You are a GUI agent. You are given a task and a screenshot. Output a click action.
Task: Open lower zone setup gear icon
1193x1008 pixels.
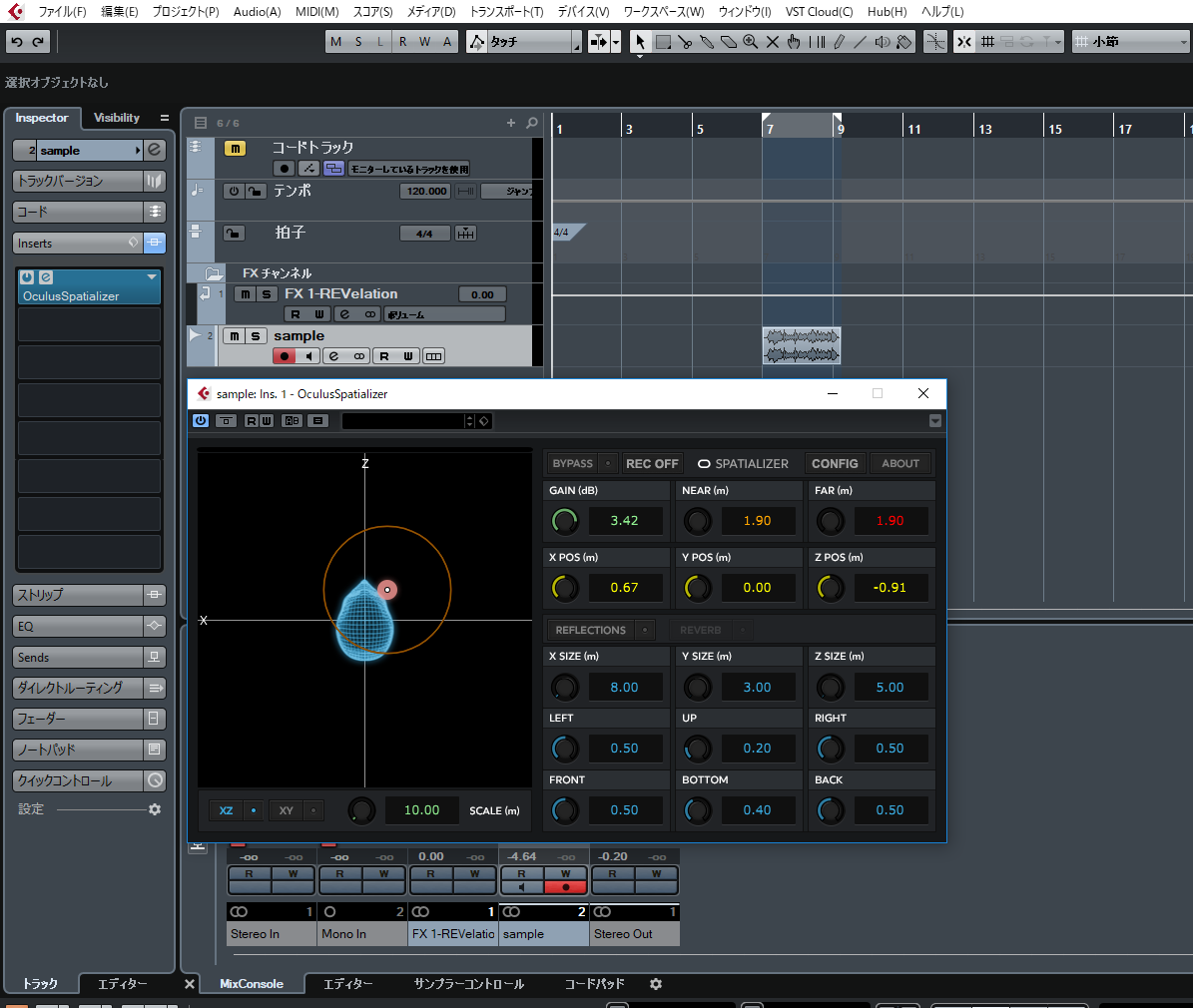point(656,984)
